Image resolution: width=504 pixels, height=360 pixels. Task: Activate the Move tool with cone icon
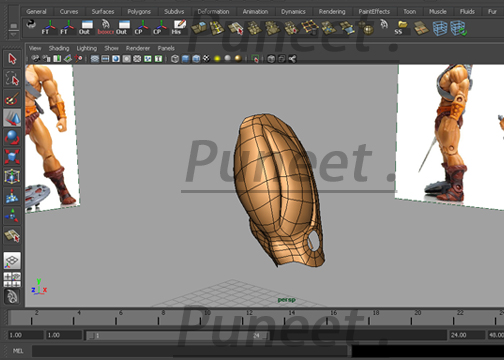click(x=12, y=118)
